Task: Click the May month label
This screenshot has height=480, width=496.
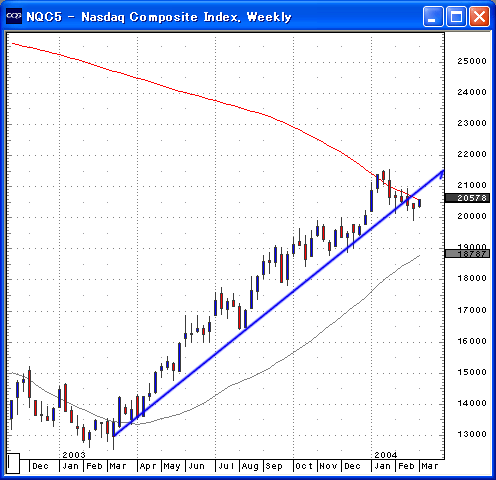Action: point(172,466)
